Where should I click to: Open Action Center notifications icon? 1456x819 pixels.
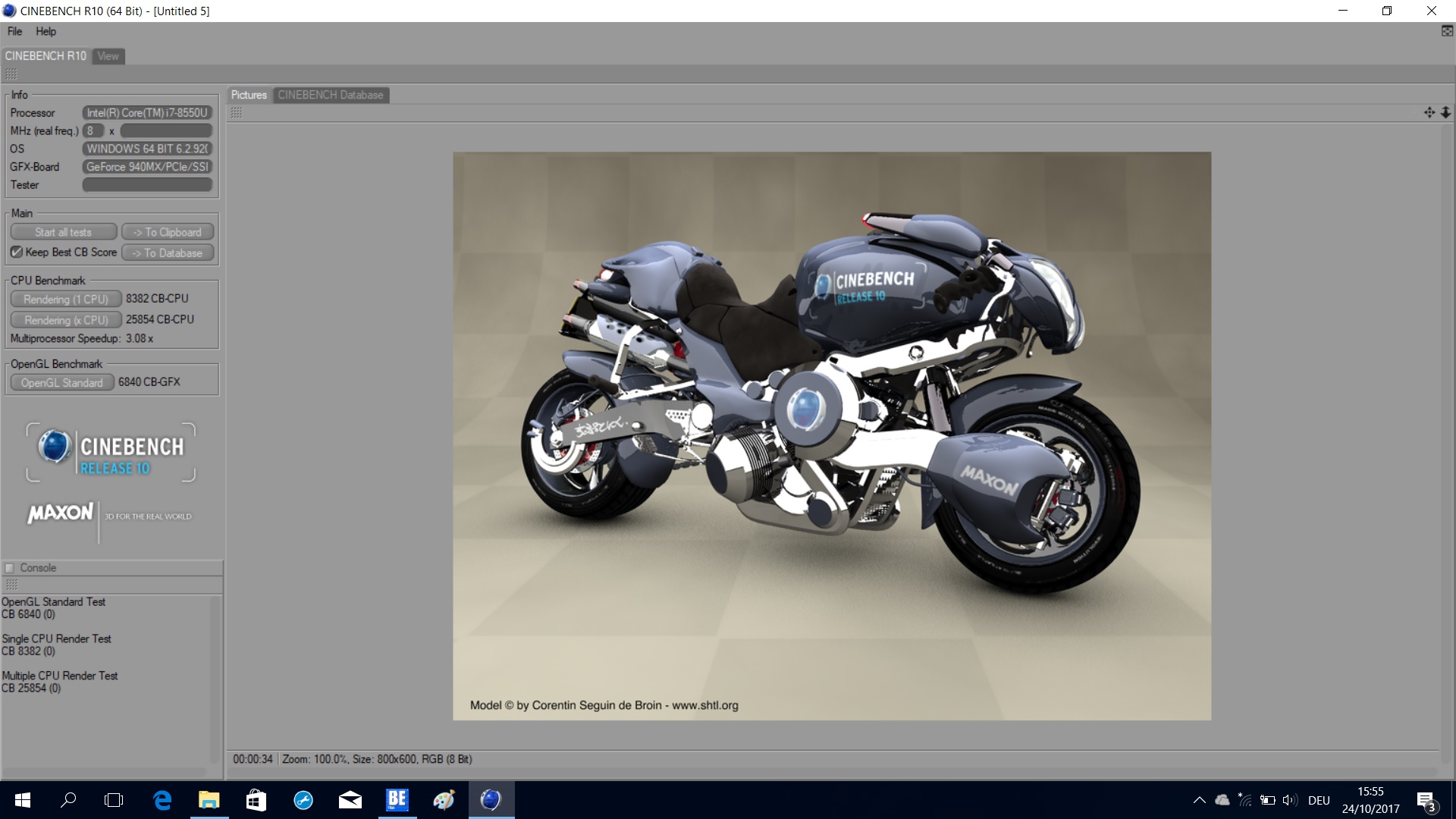coord(1426,800)
